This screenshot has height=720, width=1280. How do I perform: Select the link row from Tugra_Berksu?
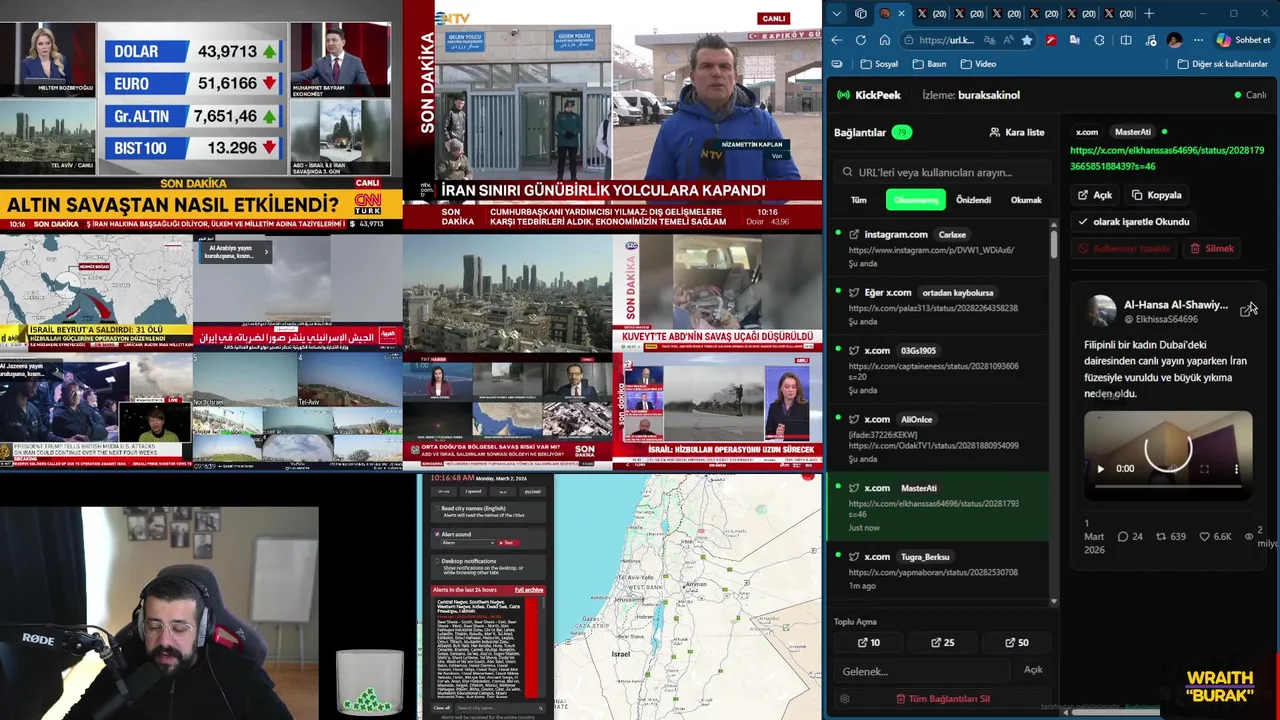click(937, 571)
